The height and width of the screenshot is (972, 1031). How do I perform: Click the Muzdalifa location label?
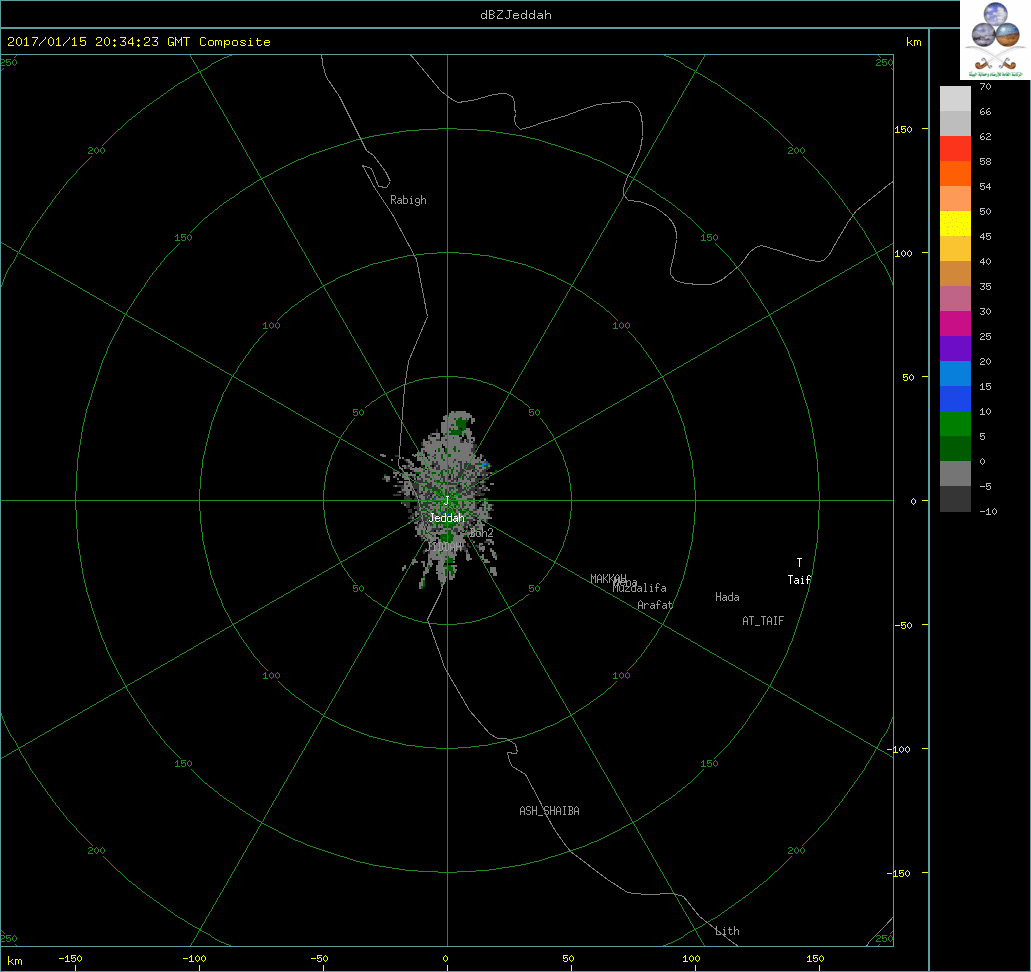tap(640, 588)
